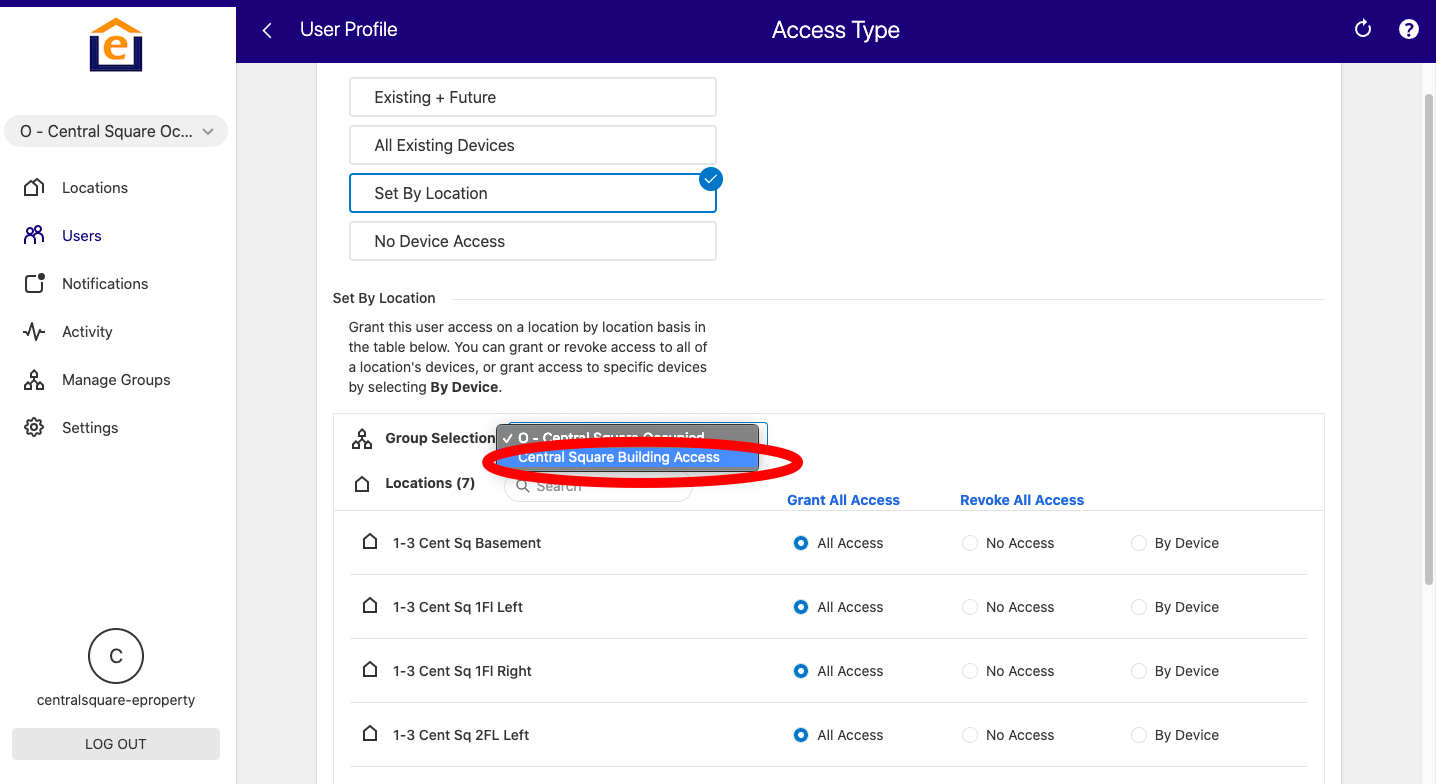Open Manage Groups in sidebar
The height and width of the screenshot is (784, 1436).
(x=117, y=380)
